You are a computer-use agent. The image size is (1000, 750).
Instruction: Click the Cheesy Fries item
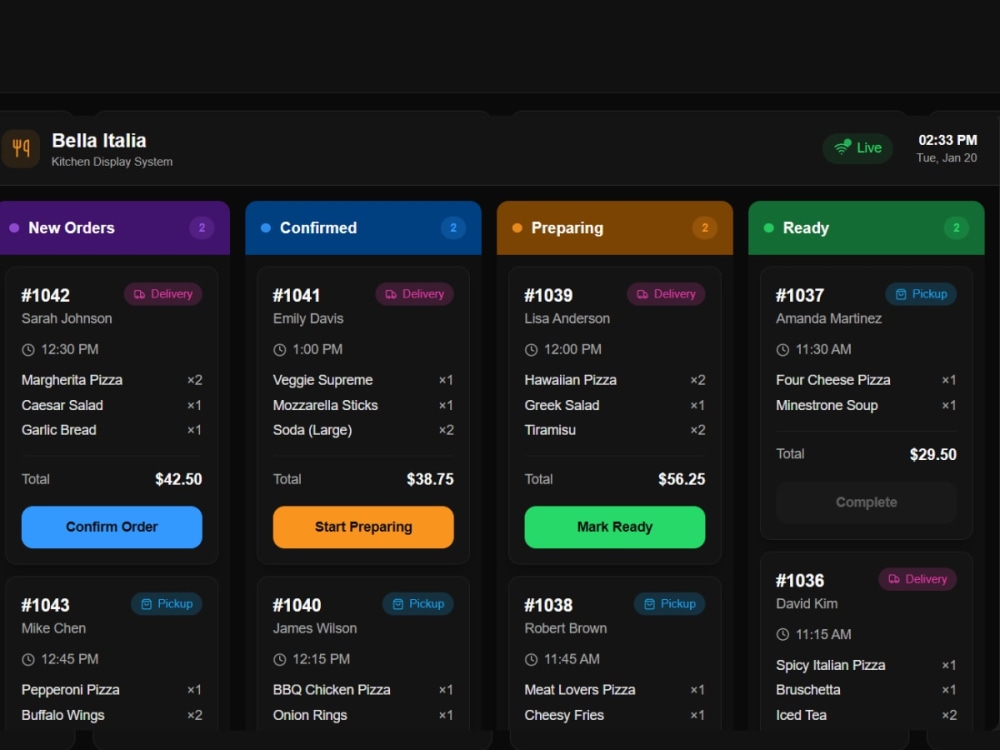[x=564, y=715]
